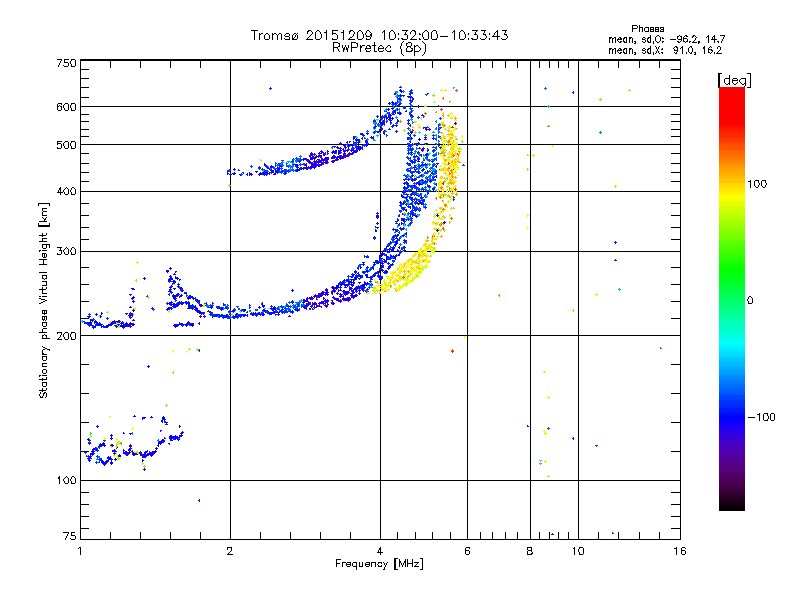The width and height of the screenshot is (800, 600).
Task: Click the isolated red echo point below 200 km
Action: pos(453,351)
